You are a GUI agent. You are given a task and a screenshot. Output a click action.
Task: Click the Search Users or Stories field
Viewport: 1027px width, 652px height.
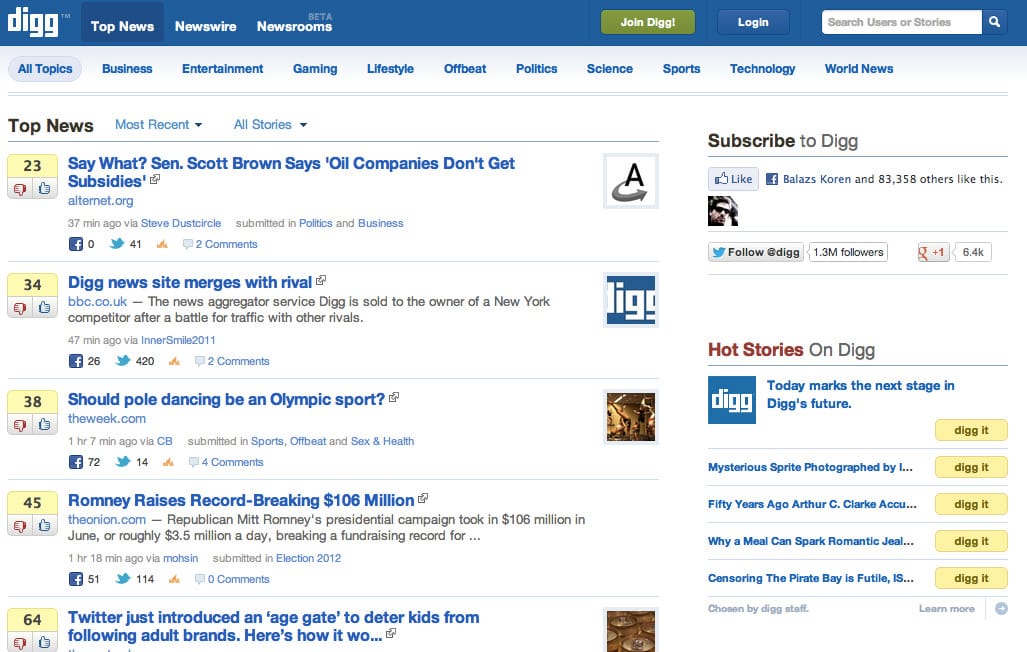tap(902, 22)
